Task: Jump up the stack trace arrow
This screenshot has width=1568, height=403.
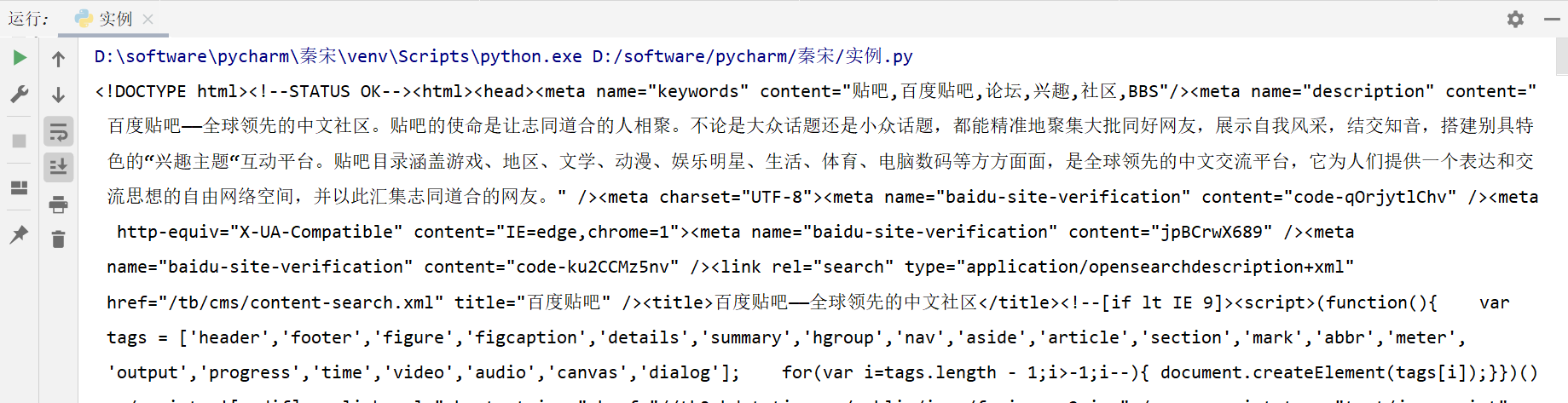Action: coord(58,59)
